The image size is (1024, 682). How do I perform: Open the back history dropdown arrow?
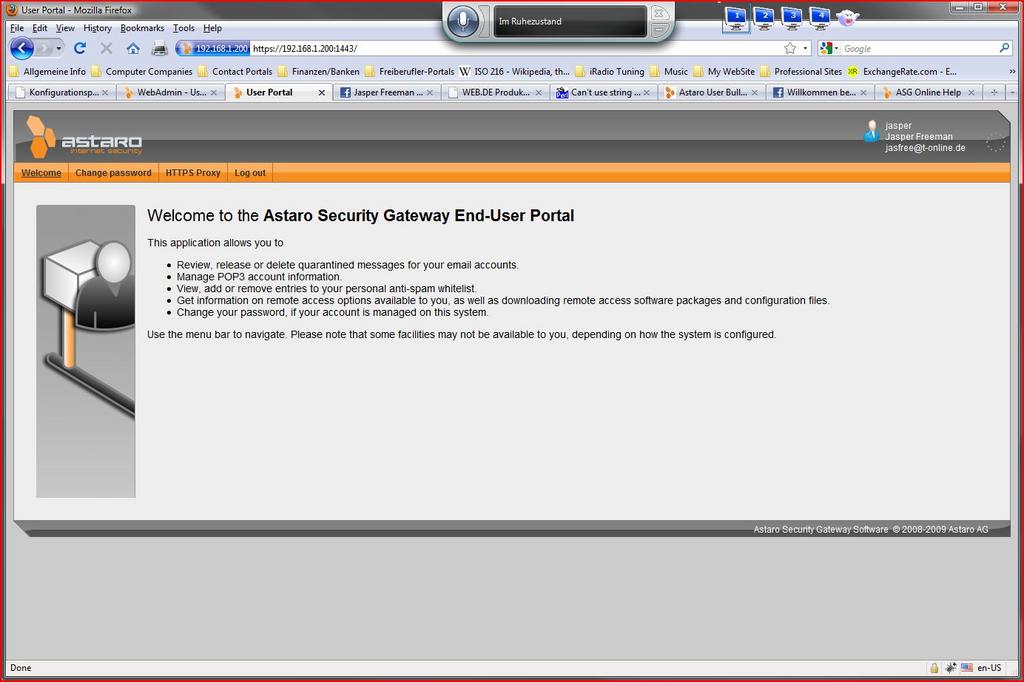[59, 48]
